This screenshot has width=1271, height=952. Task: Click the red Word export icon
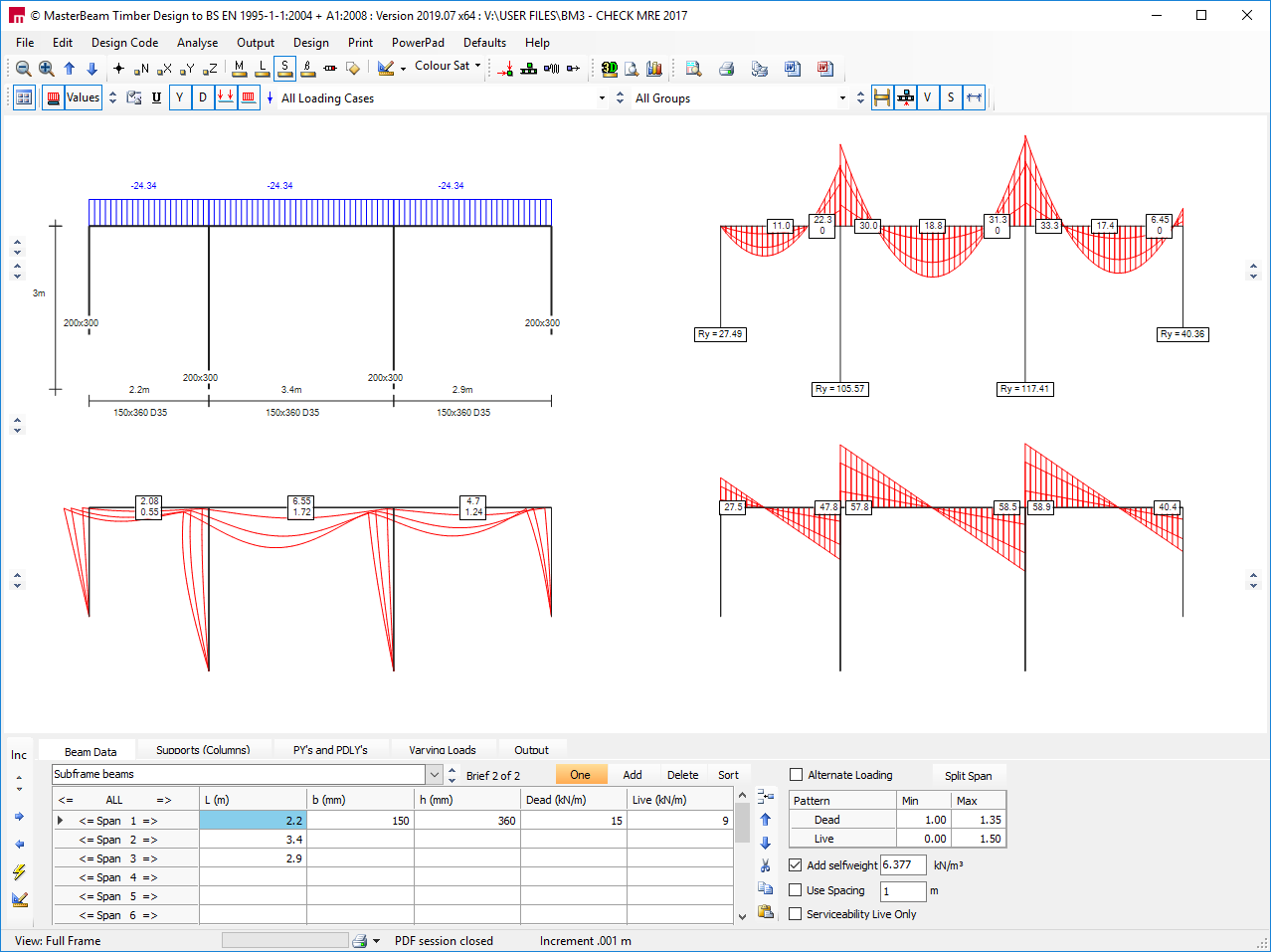pos(824,69)
